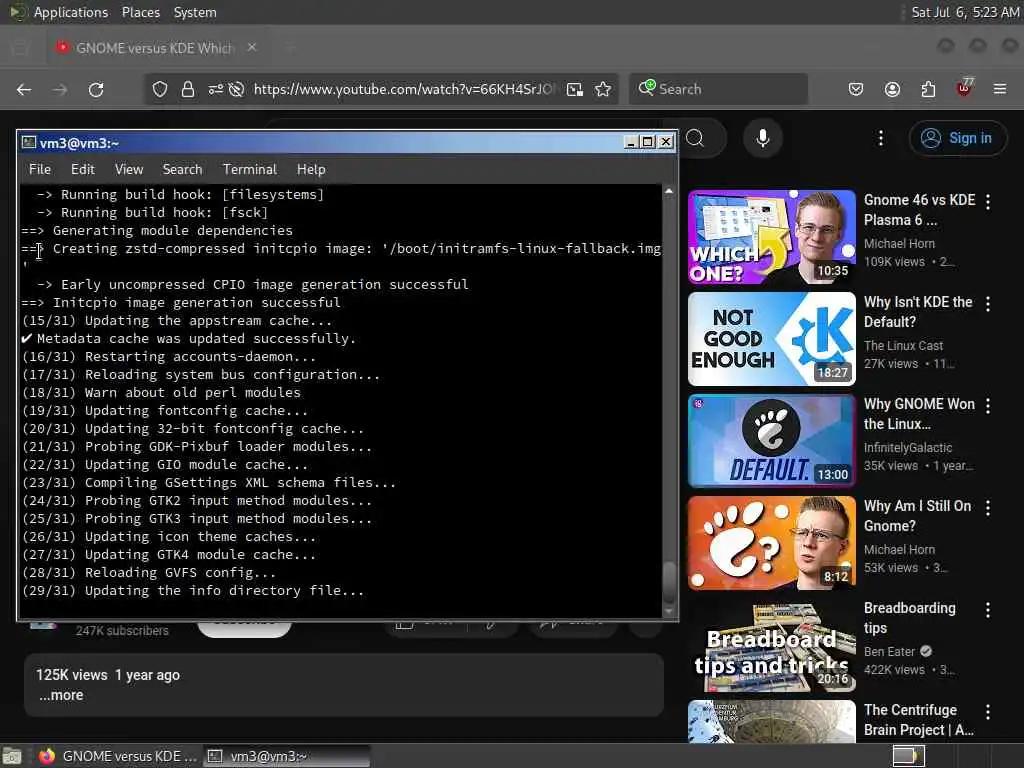Screen dimensions: 1024x768
Task: Open the DEFAULT GNOME thumbnail video
Action: [x=772, y=441]
